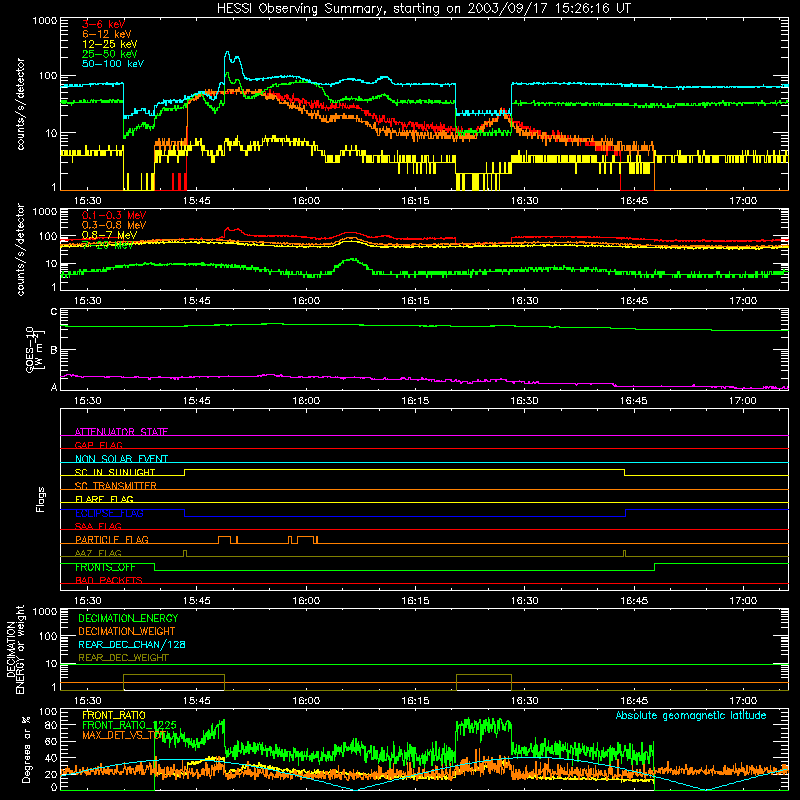Image resolution: width=800 pixels, height=800 pixels.
Task: Select the ATTENUATOR_STATE flag label
Action: (x=121, y=432)
